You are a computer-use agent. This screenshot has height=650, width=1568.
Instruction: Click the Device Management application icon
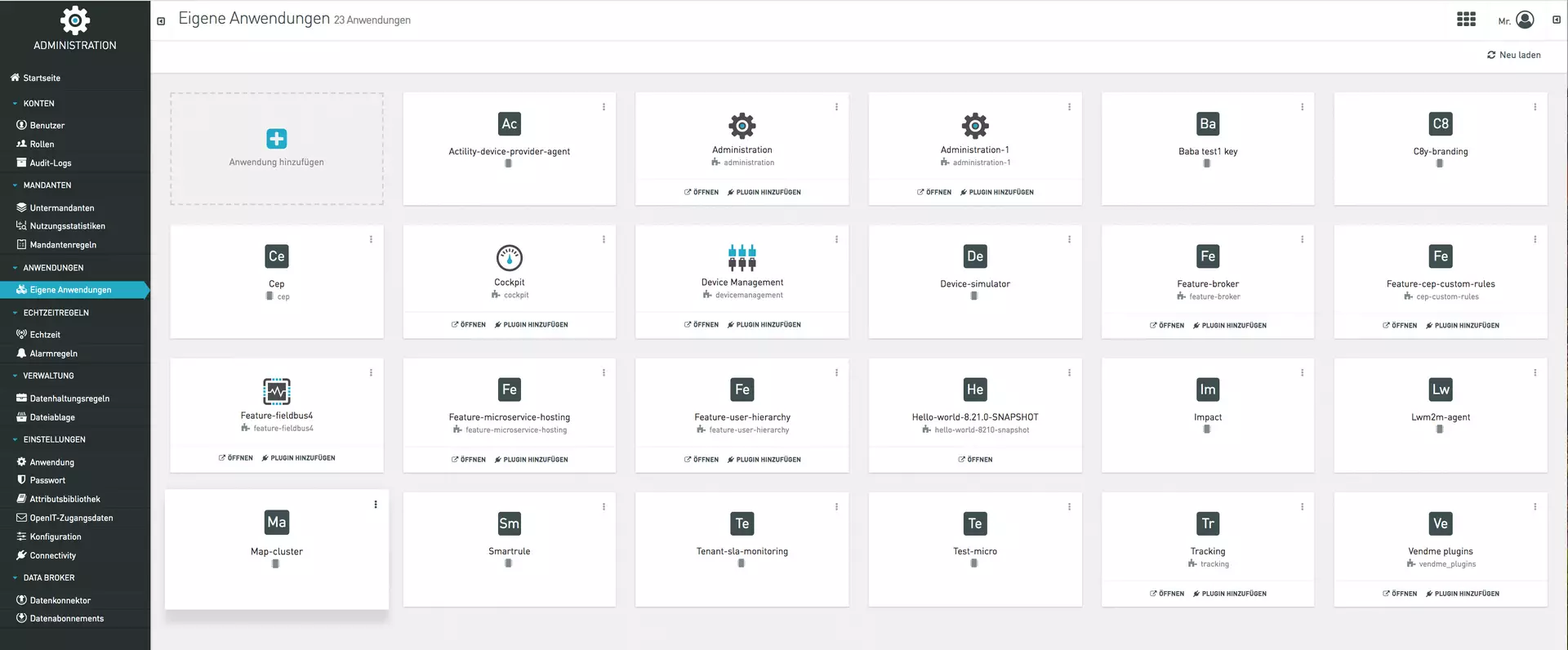pyautogui.click(x=742, y=257)
